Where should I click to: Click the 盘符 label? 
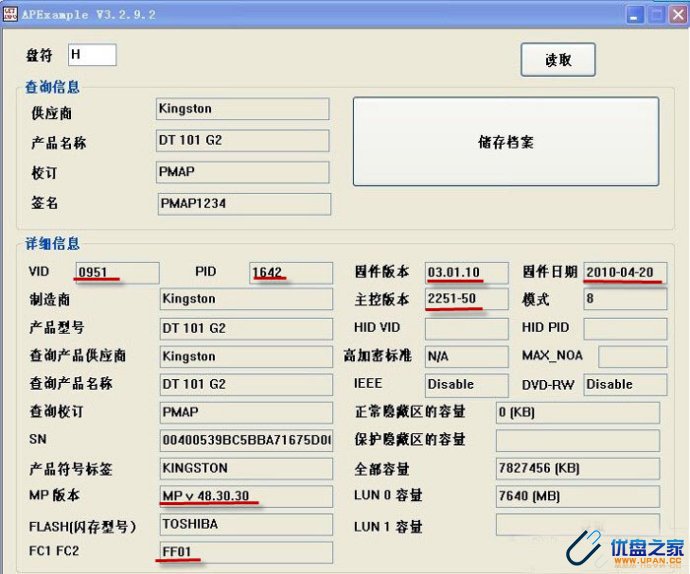click(x=39, y=55)
